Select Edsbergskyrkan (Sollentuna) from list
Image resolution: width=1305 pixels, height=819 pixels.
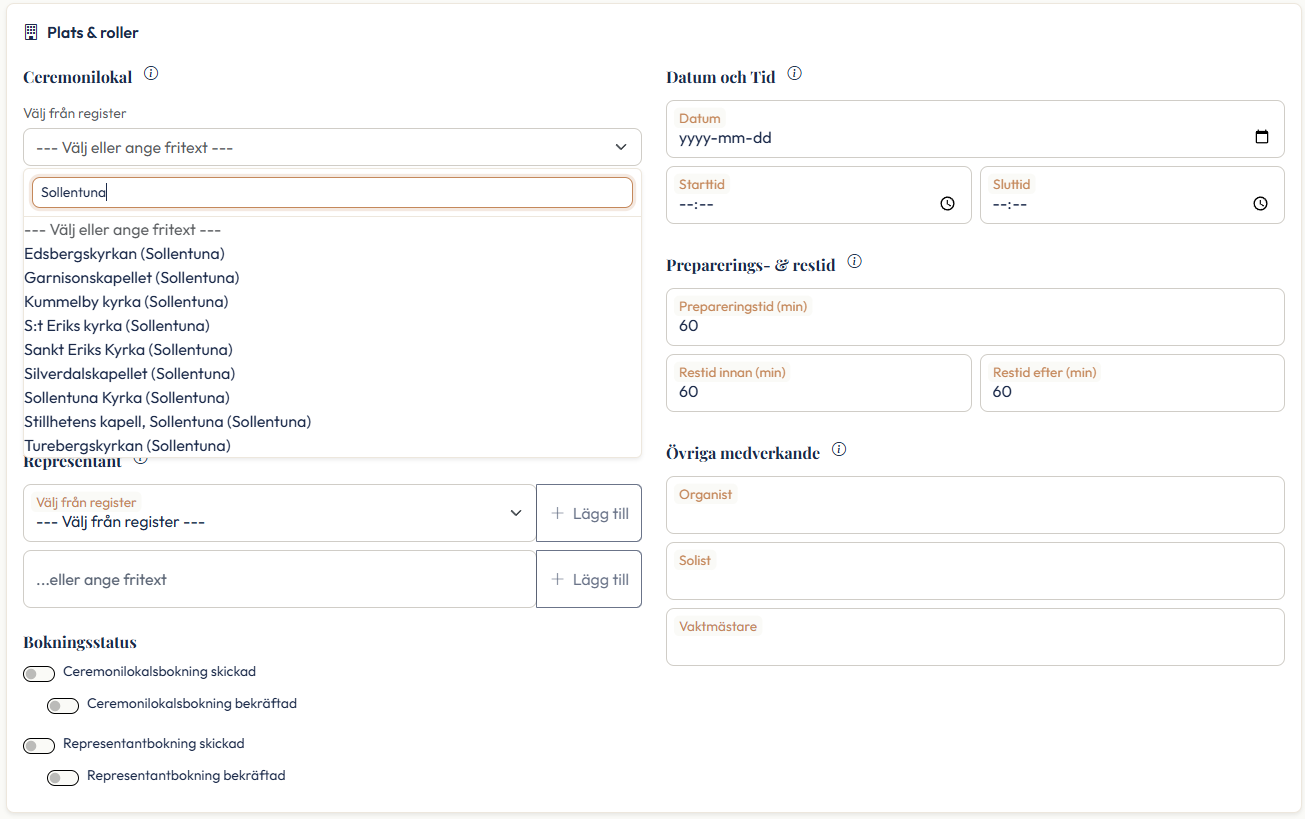124,254
